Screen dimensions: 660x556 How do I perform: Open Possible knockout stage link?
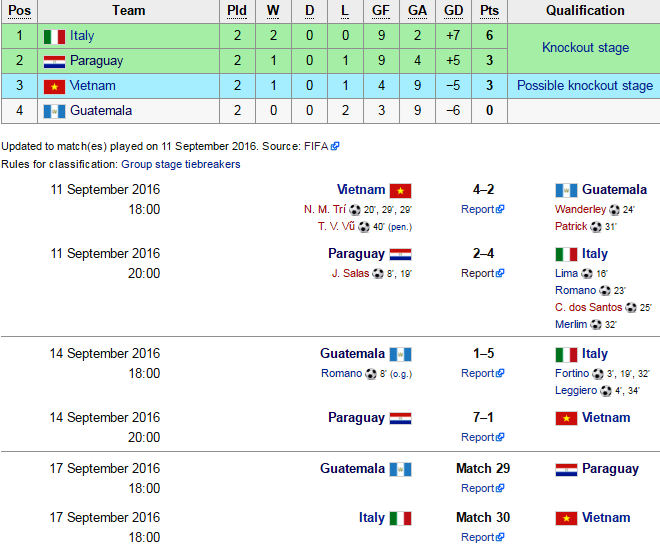[x=585, y=85]
